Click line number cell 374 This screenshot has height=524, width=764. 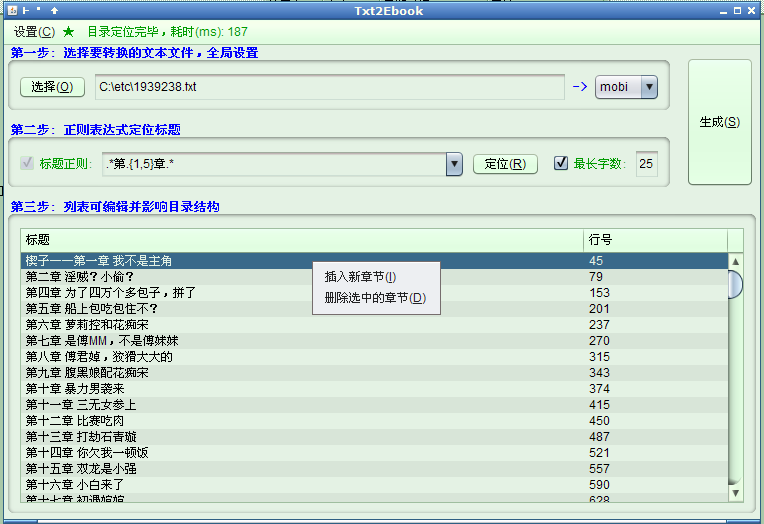(x=655, y=389)
